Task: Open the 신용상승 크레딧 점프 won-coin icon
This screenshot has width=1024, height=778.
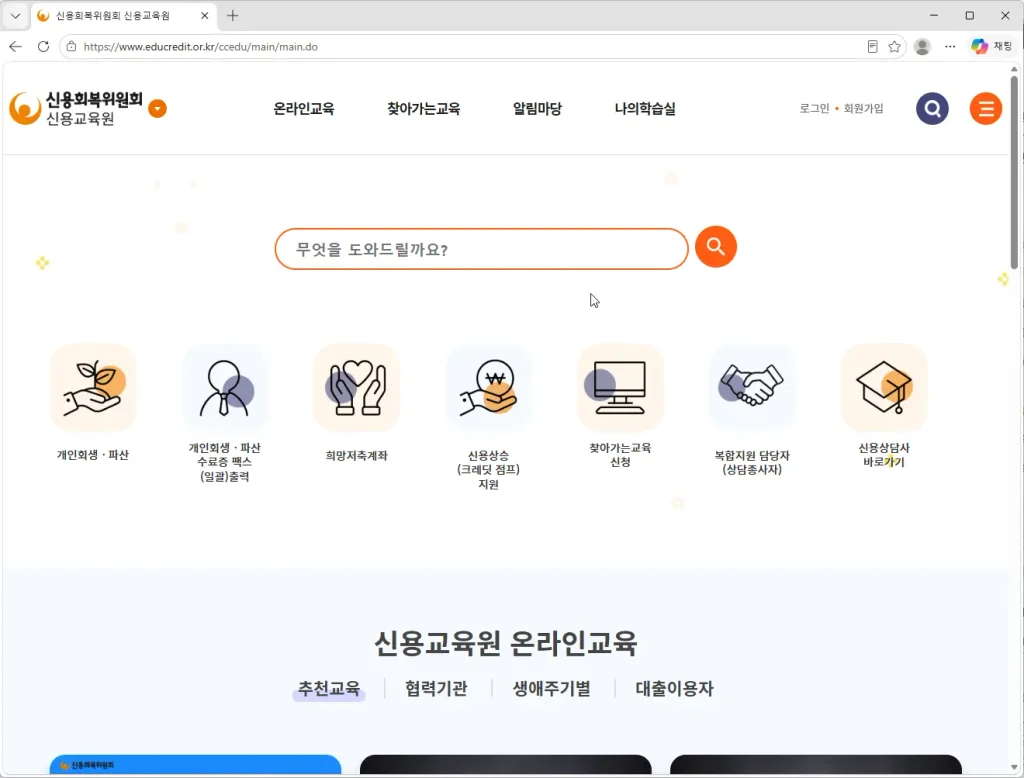Action: [x=488, y=387]
